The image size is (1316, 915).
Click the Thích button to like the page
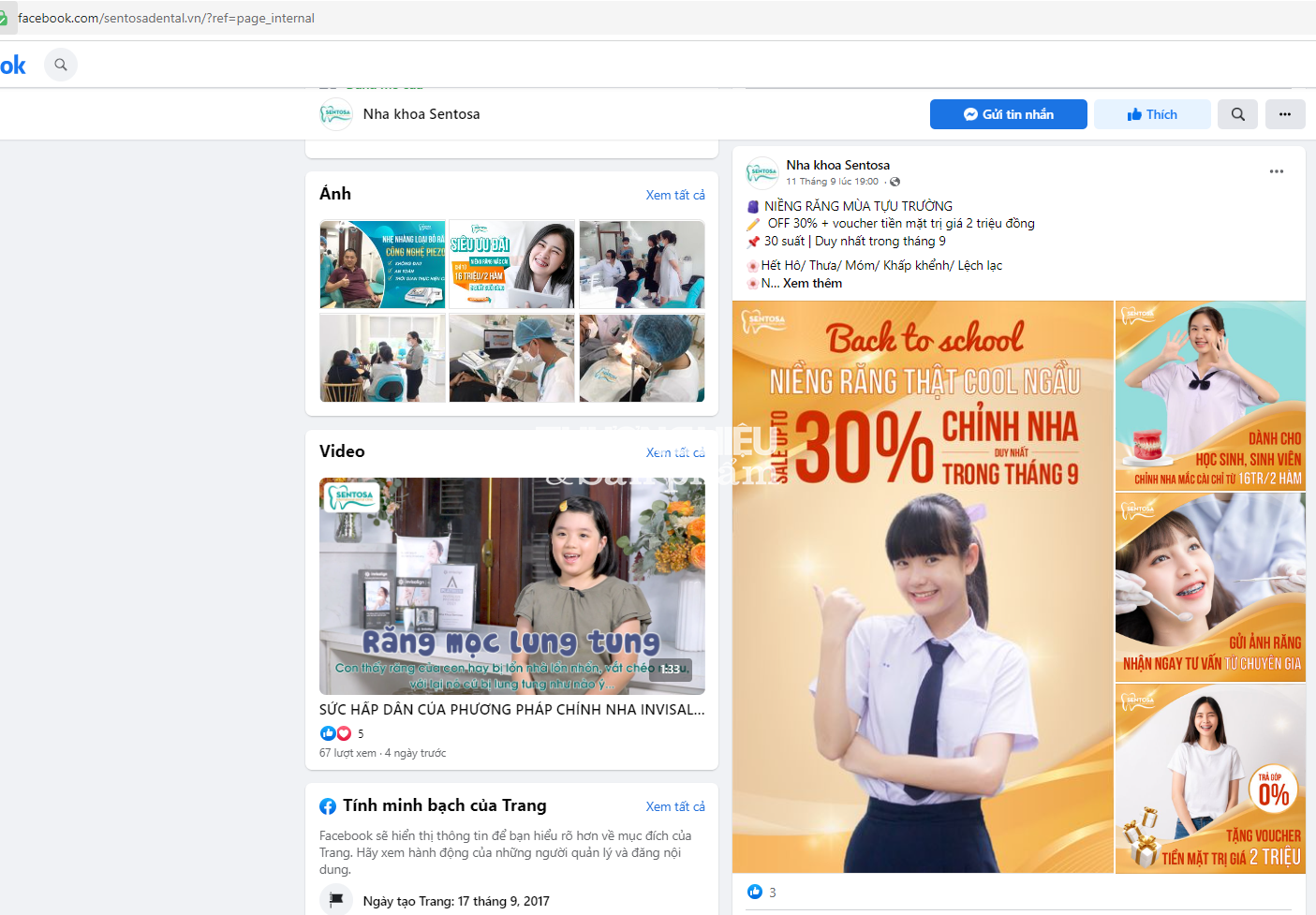click(1152, 113)
